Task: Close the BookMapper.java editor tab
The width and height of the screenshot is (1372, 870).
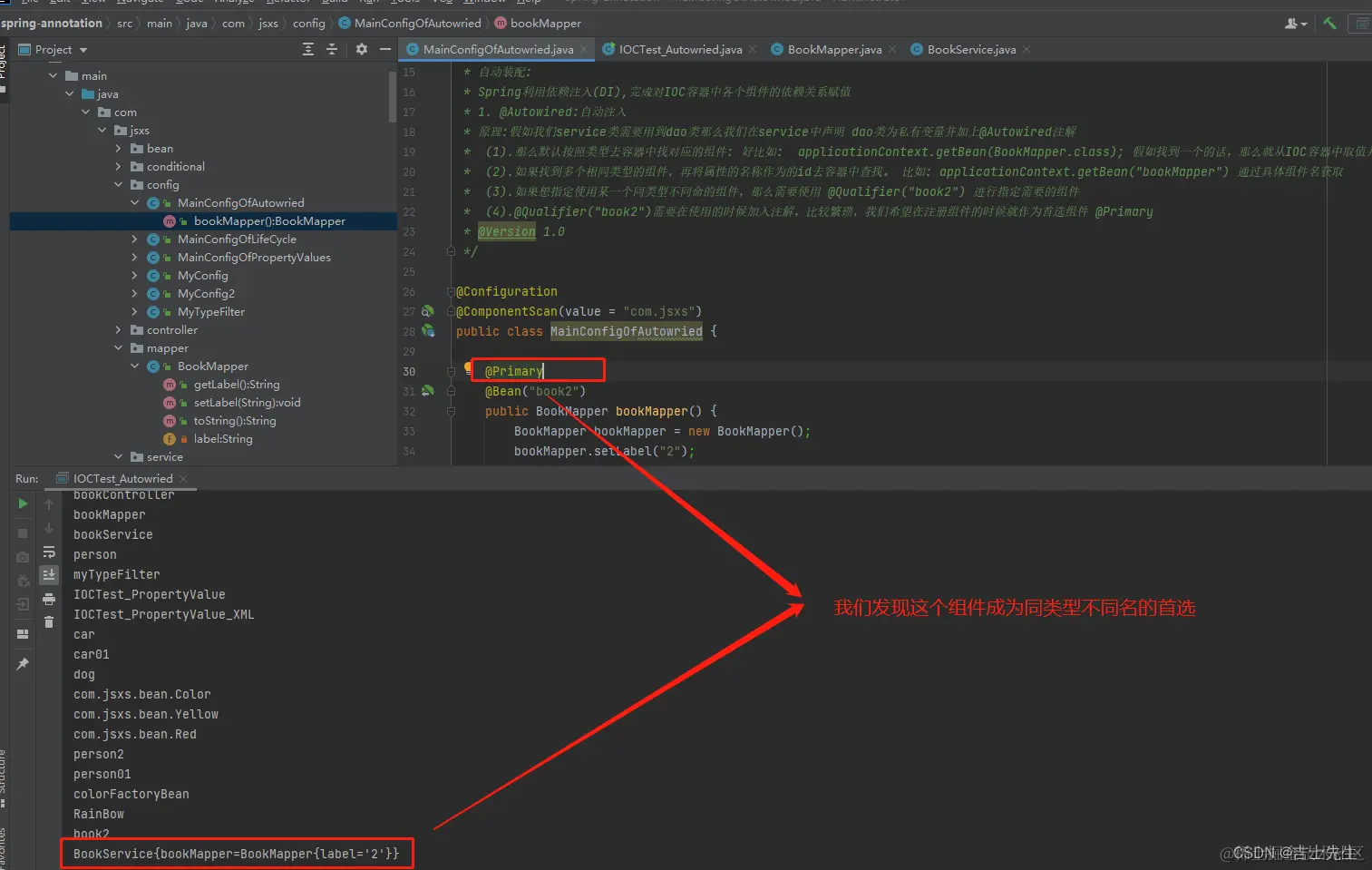Action: tap(892, 49)
